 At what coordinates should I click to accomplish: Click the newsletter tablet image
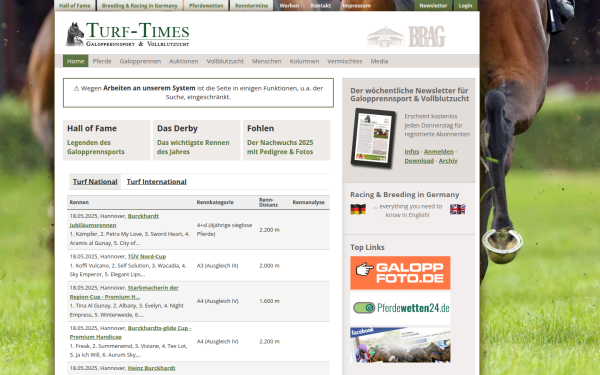pyautogui.click(x=373, y=138)
